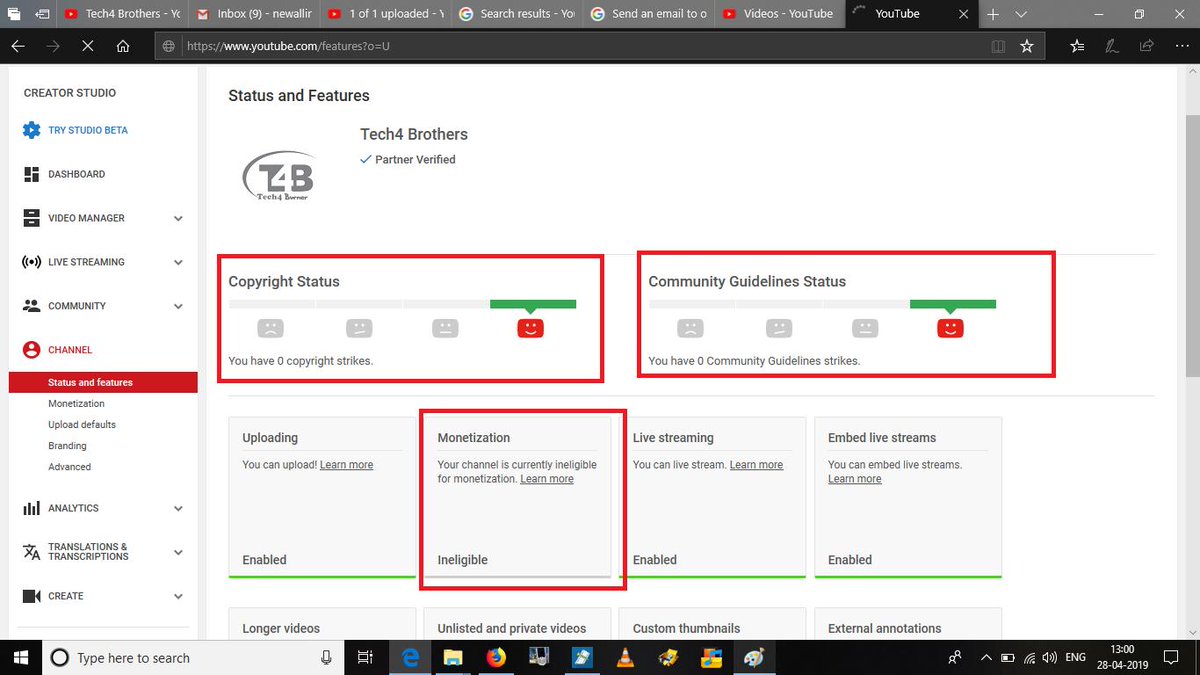Click the set tabs aside icon
Screen dimensions: 1200x675
tap(42, 14)
